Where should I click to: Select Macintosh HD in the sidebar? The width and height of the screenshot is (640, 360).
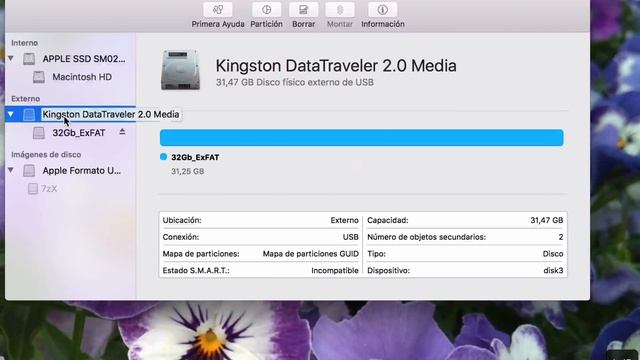82,77
